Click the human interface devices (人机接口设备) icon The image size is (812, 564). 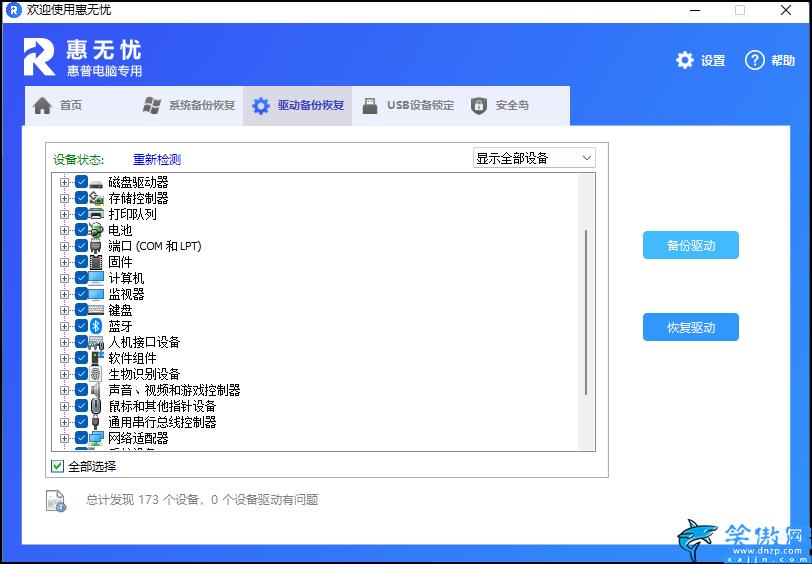pyautogui.click(x=96, y=342)
